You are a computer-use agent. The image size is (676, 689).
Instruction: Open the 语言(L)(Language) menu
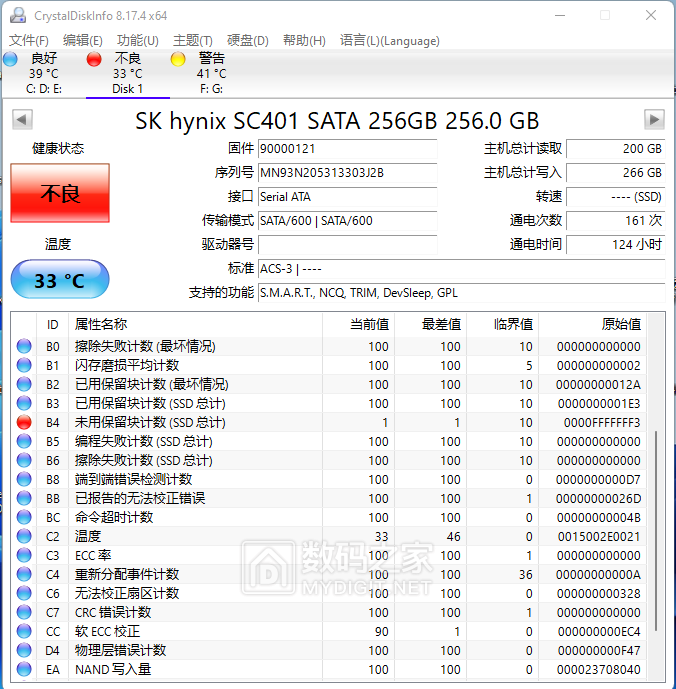(389, 41)
